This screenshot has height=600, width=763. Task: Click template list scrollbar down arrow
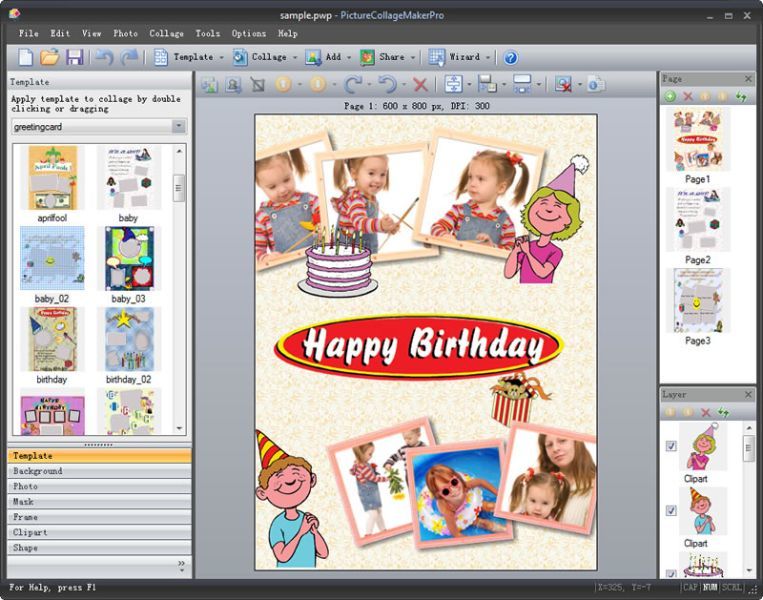pyautogui.click(x=179, y=428)
